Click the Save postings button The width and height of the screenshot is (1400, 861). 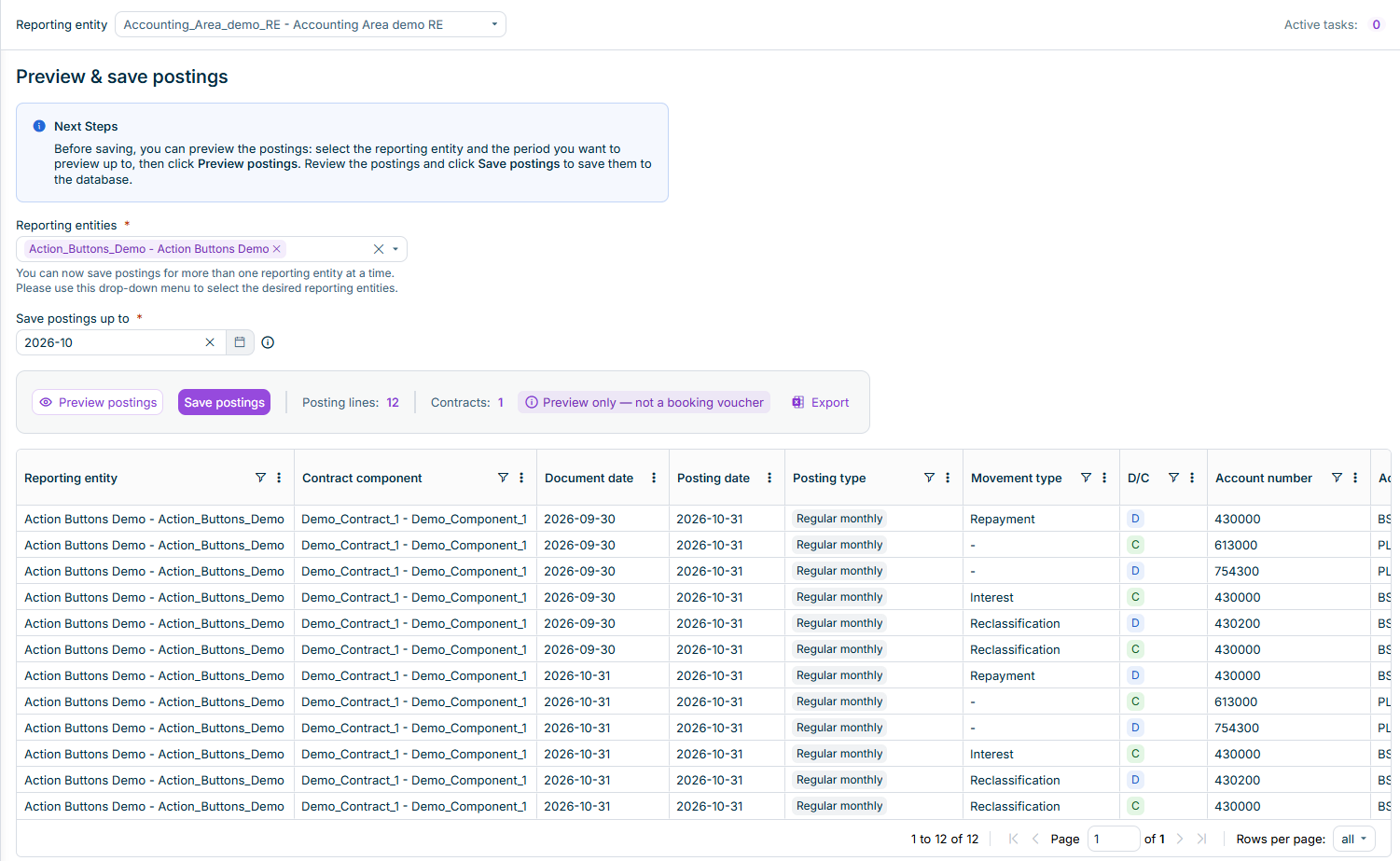tap(224, 402)
